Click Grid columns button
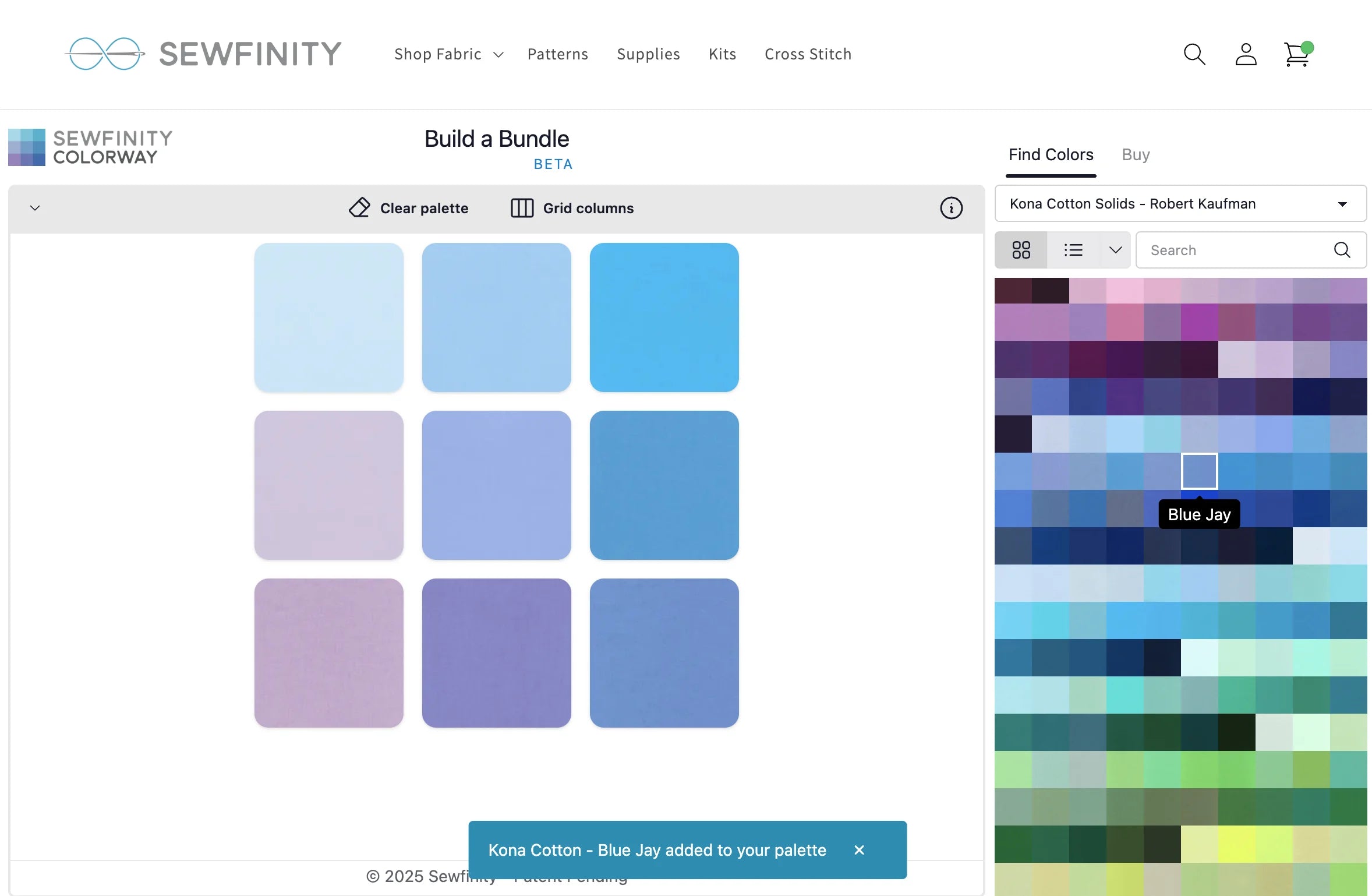This screenshot has height=896, width=1372. [x=572, y=208]
